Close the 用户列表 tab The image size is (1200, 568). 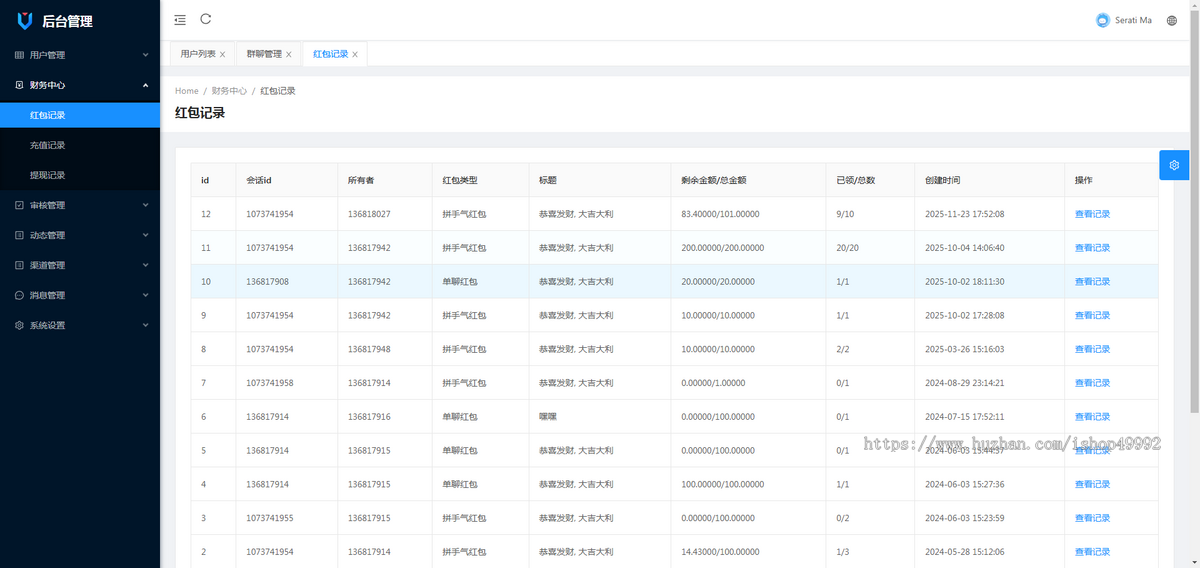click(222, 54)
